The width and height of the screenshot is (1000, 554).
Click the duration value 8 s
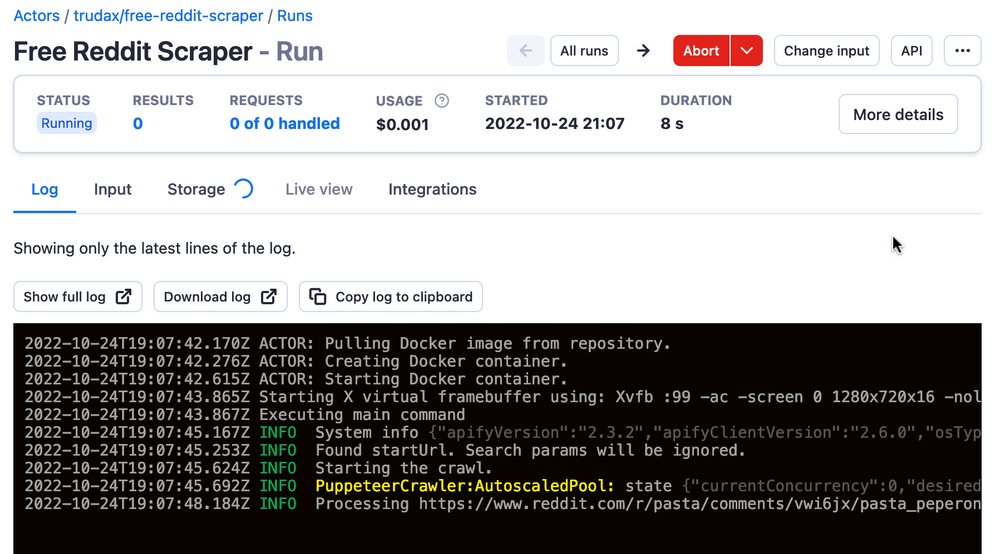672,124
